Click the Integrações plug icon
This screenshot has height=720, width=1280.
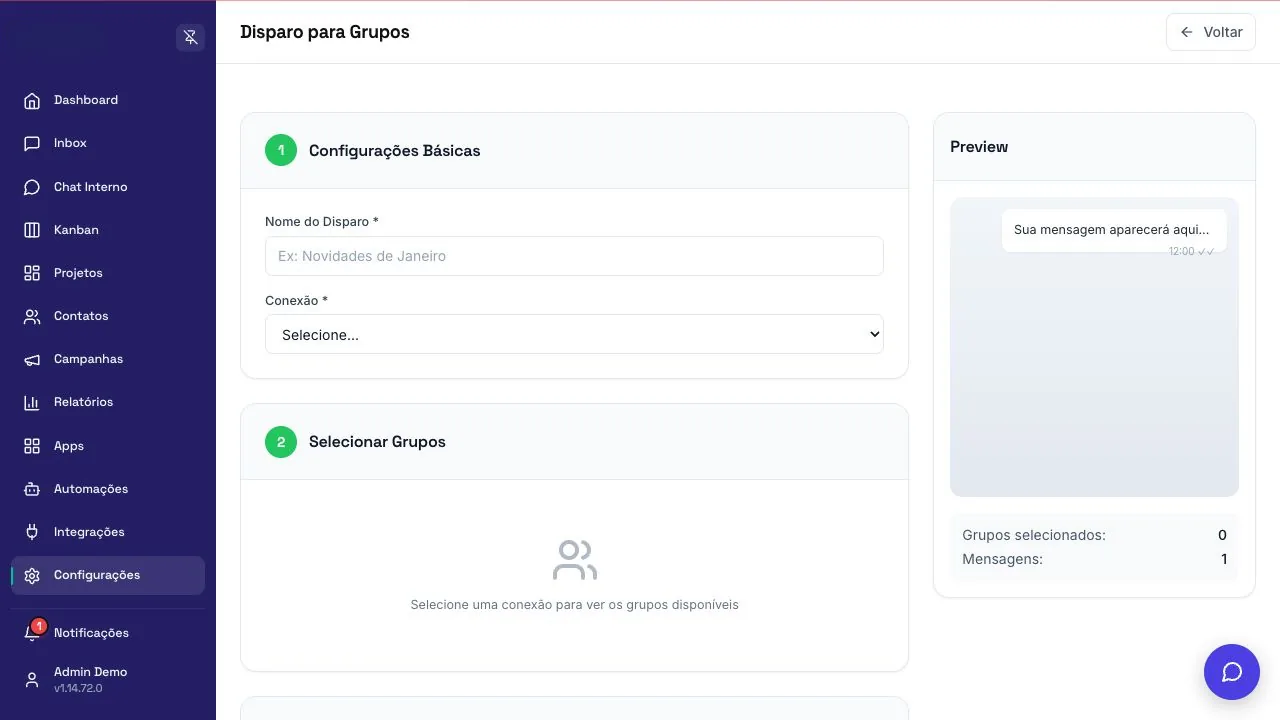32,532
